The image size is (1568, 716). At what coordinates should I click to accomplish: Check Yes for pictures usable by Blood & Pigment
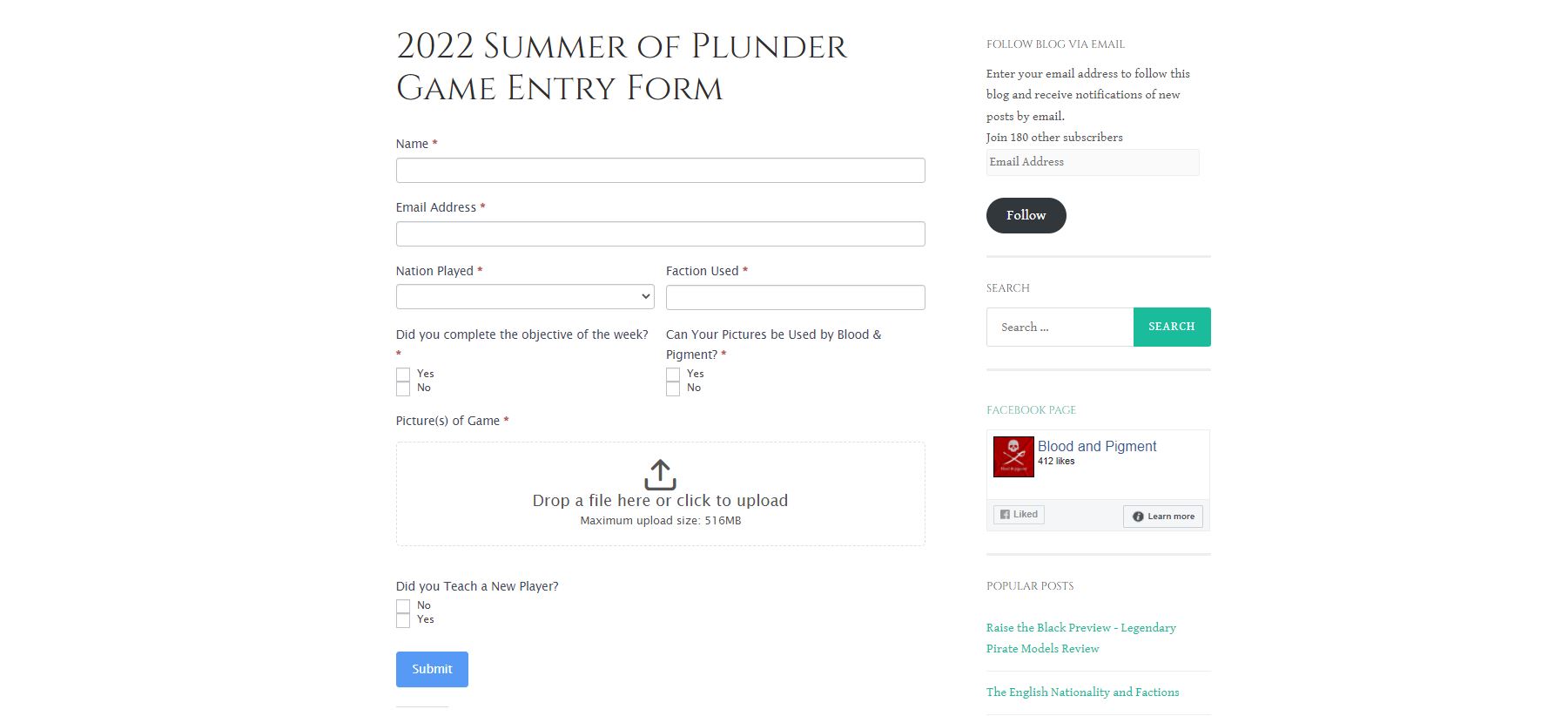[673, 375]
